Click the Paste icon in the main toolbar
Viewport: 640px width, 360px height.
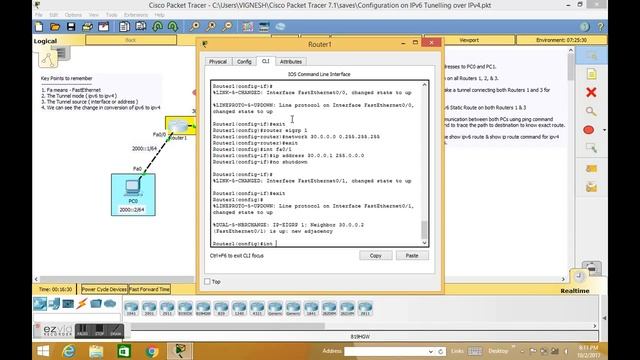140,27
